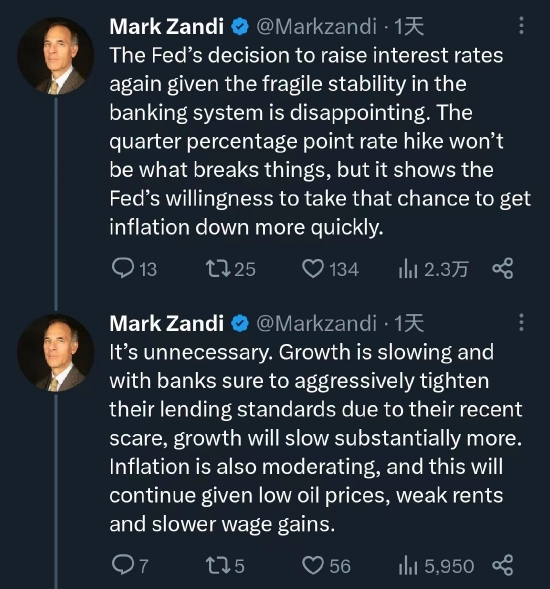Open replies on the Fed decision tweet
The height and width of the screenshot is (589, 550).
(134, 269)
